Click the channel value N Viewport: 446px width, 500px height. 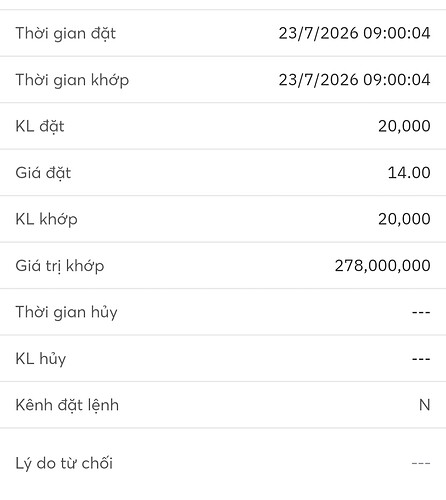point(424,405)
